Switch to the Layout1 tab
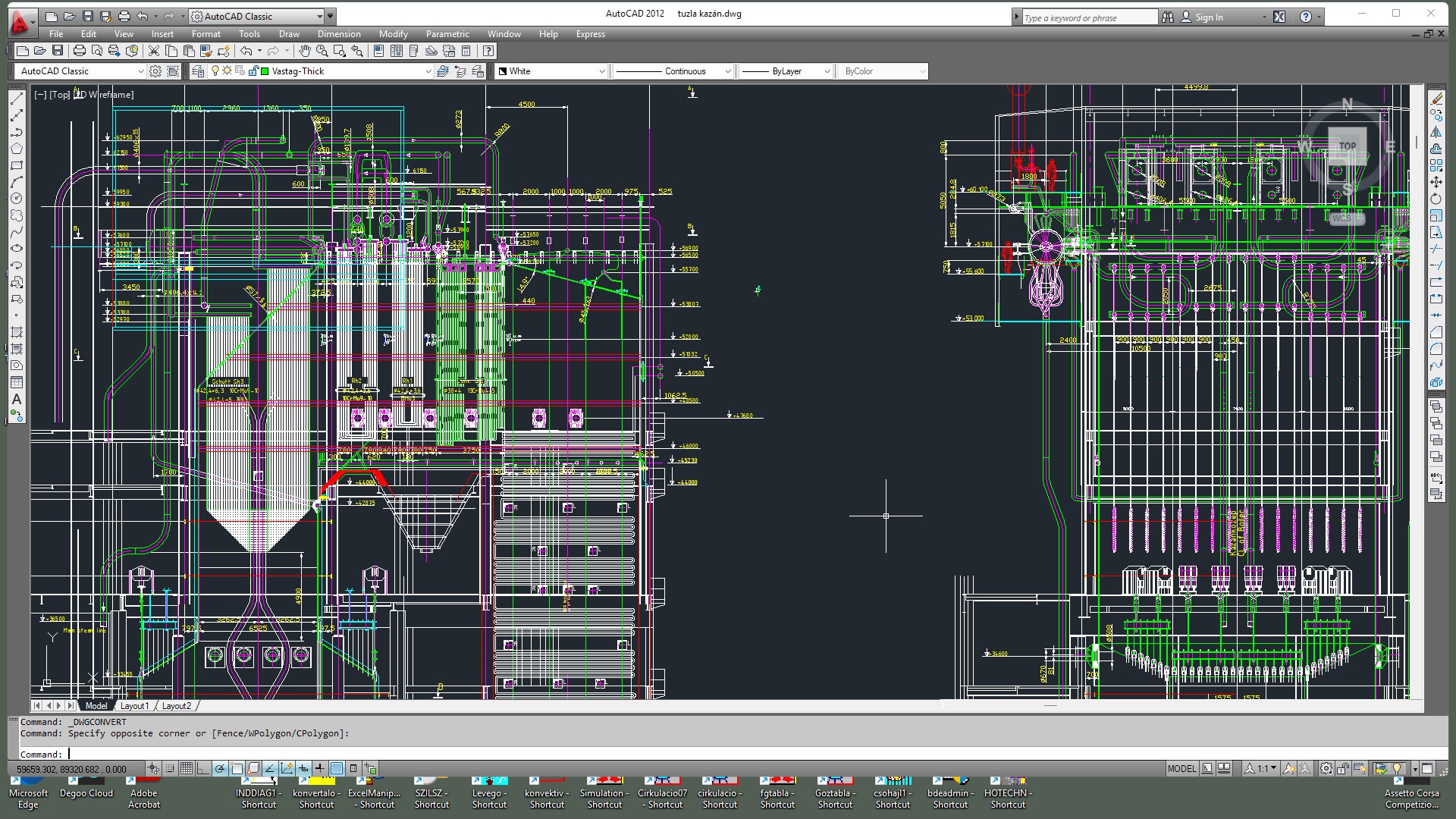Image resolution: width=1456 pixels, height=819 pixels. [134, 706]
